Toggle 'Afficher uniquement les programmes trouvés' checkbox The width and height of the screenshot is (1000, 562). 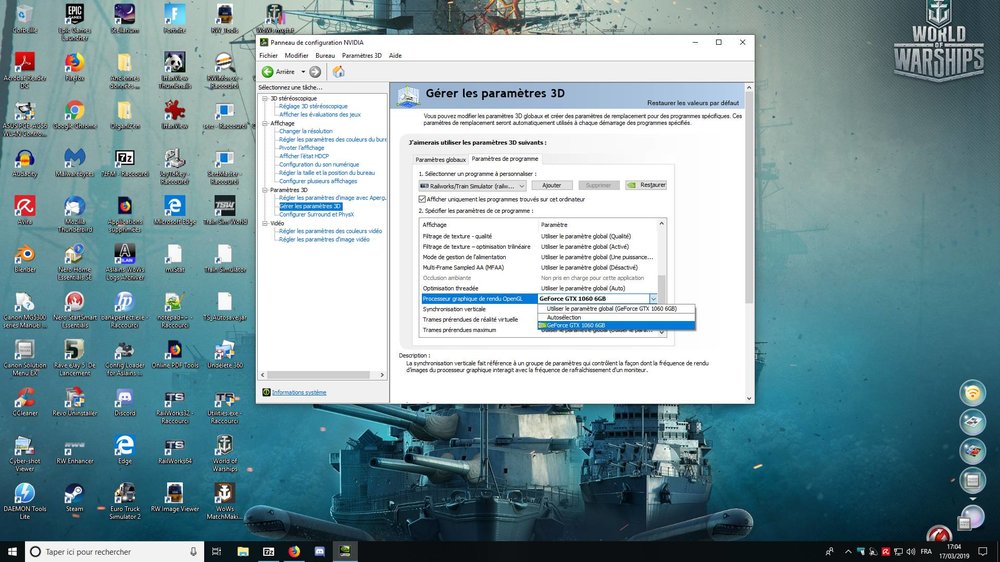[x=422, y=199]
